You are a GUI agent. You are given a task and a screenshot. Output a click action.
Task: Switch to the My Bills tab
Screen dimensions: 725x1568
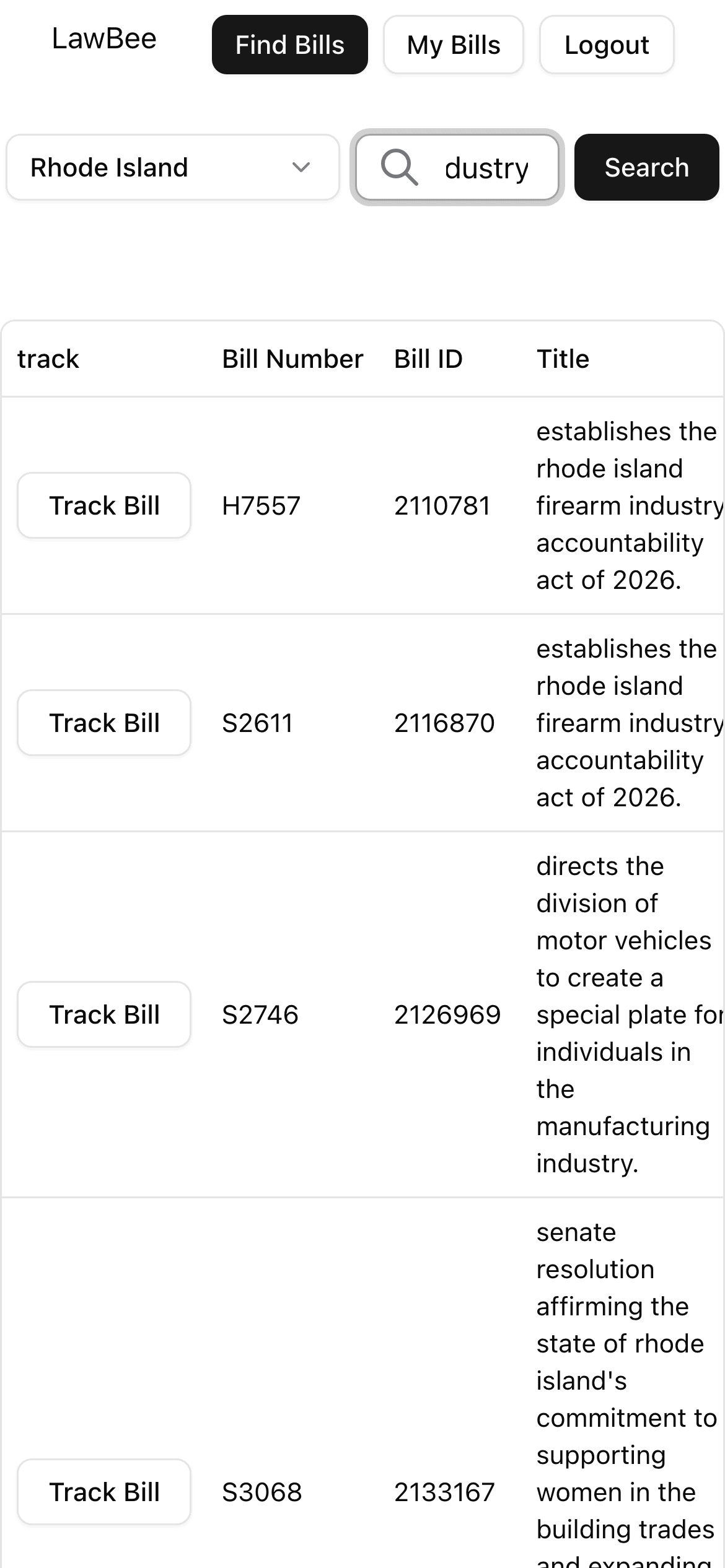click(453, 45)
